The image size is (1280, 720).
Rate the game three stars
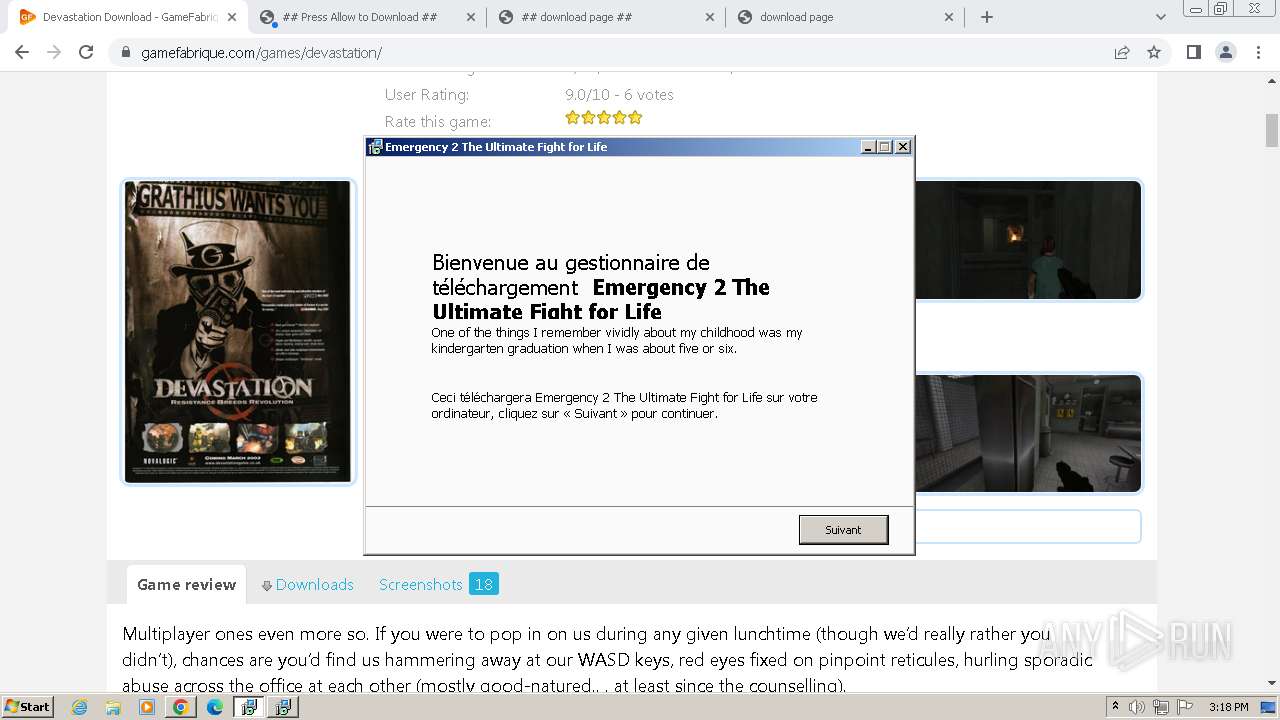click(x=603, y=118)
